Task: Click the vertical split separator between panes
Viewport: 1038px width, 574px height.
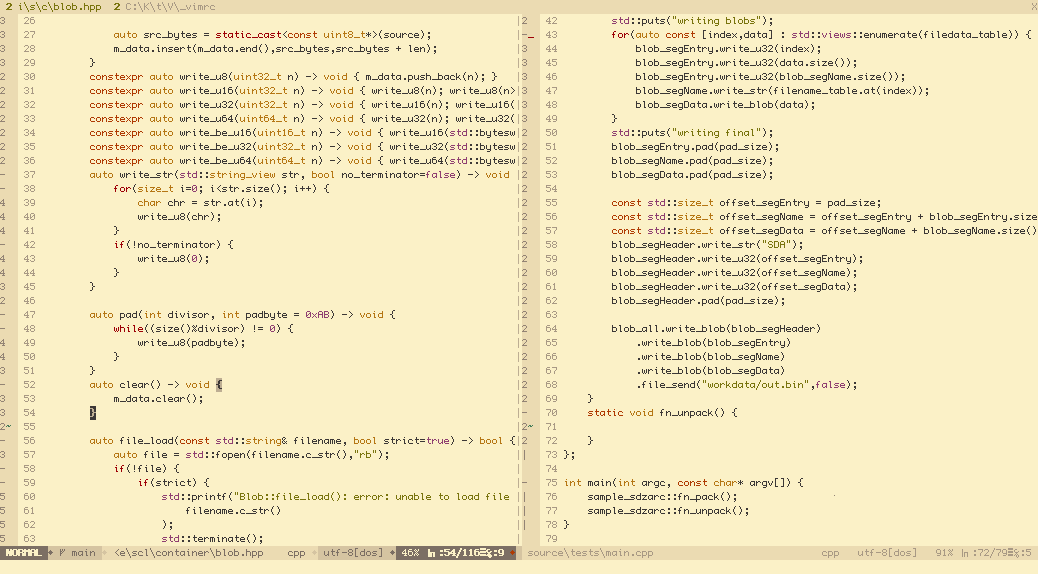Action: [522, 300]
